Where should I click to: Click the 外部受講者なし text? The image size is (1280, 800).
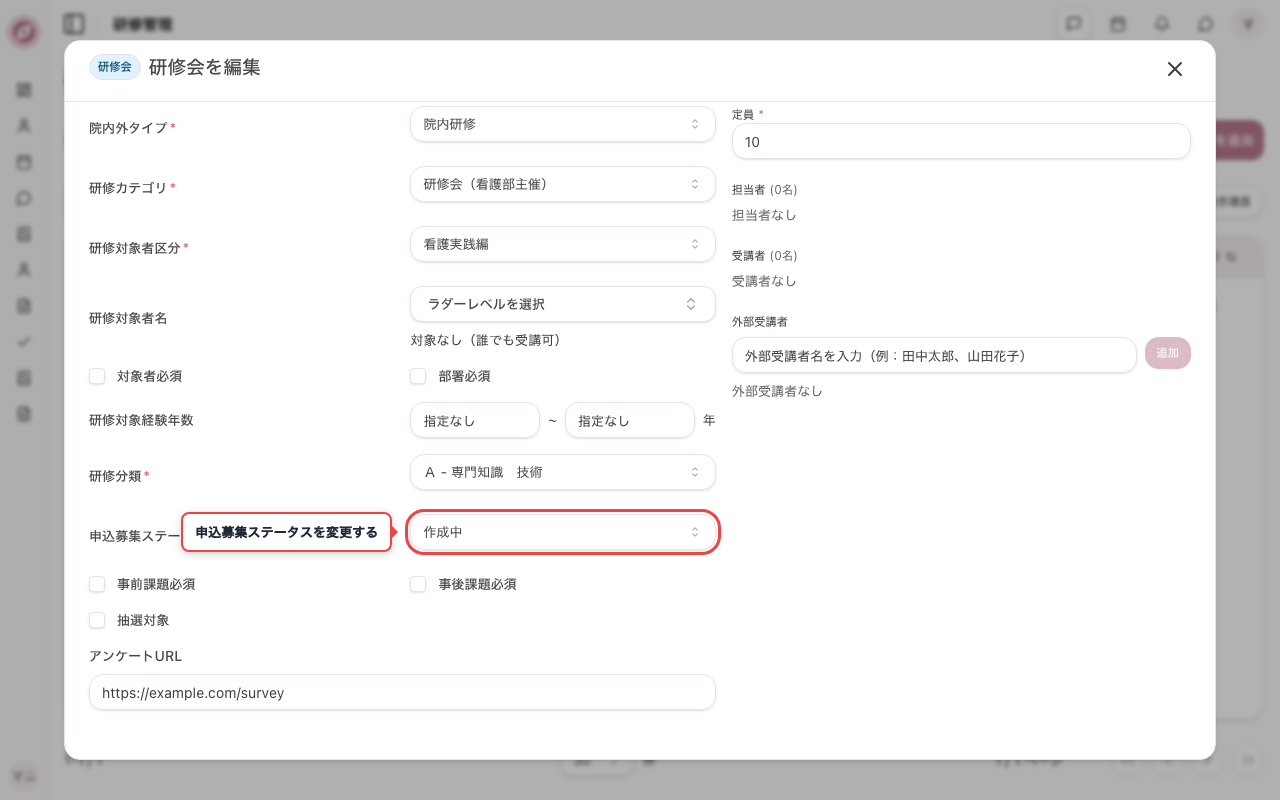click(777, 391)
